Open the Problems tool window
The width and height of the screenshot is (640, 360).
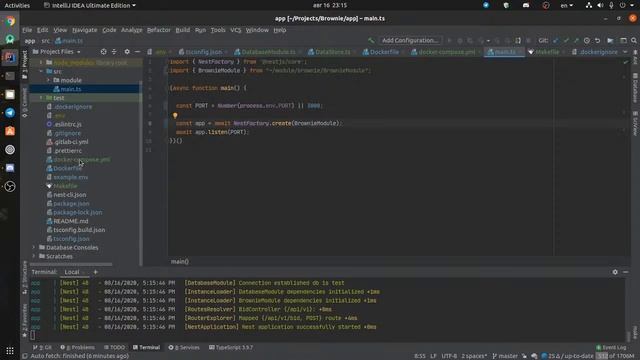click(78, 347)
